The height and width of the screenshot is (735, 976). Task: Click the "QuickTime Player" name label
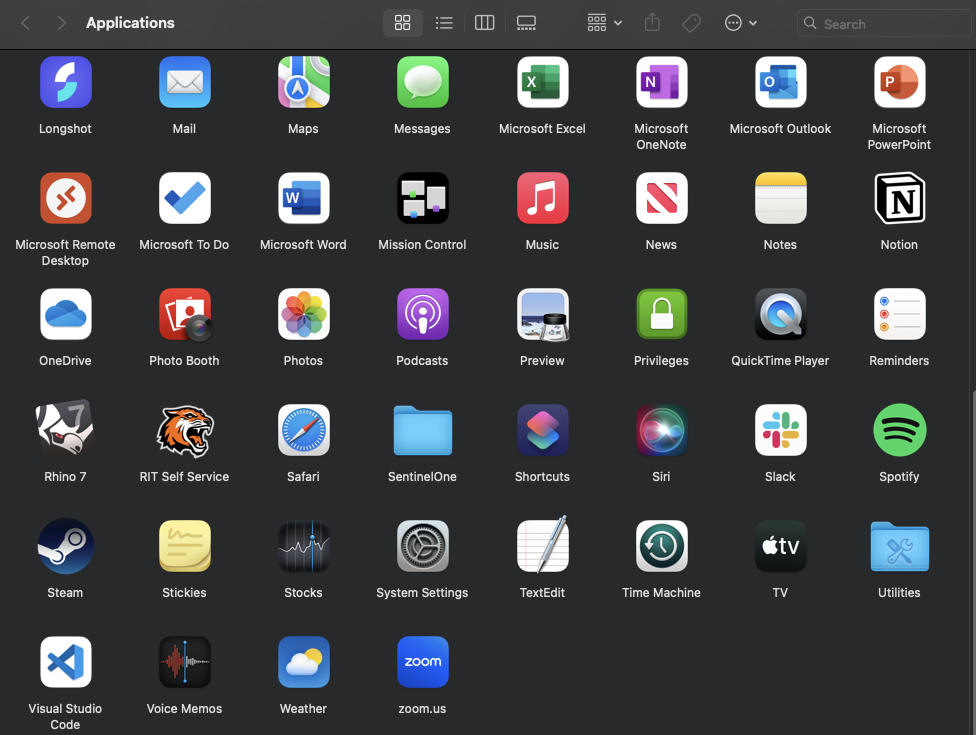point(780,361)
